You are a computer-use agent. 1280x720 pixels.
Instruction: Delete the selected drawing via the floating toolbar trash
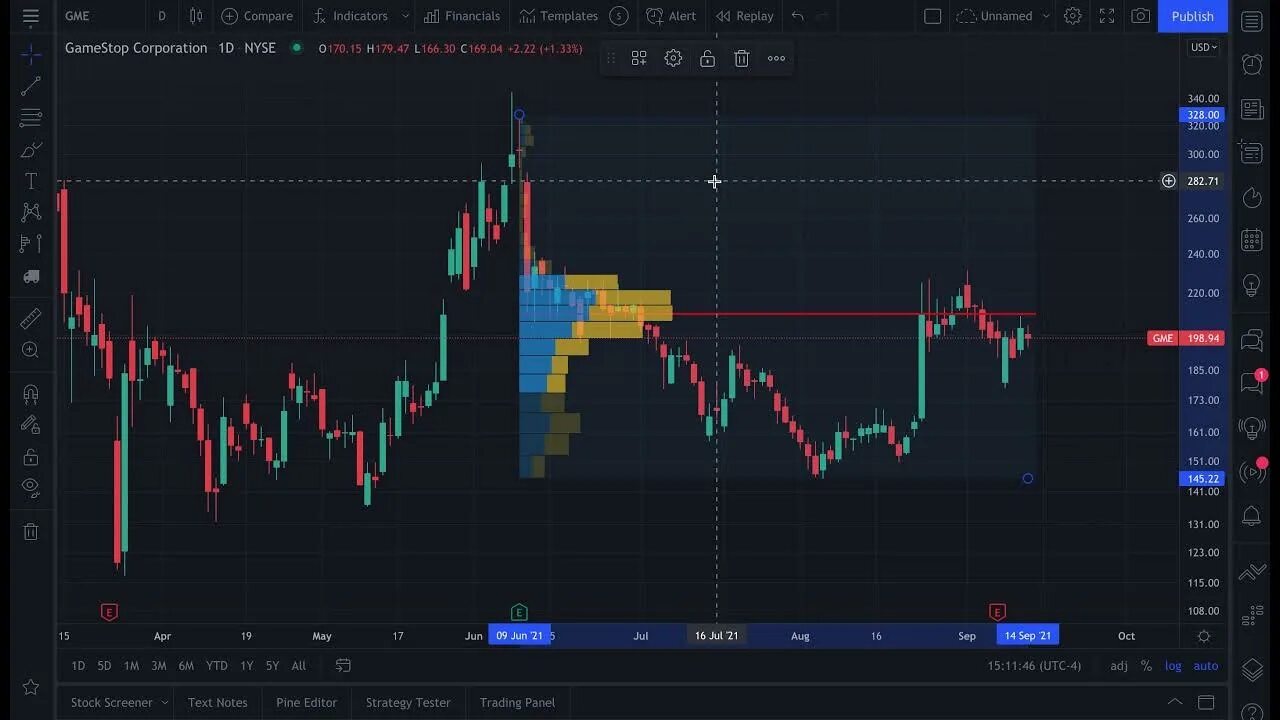(x=741, y=58)
